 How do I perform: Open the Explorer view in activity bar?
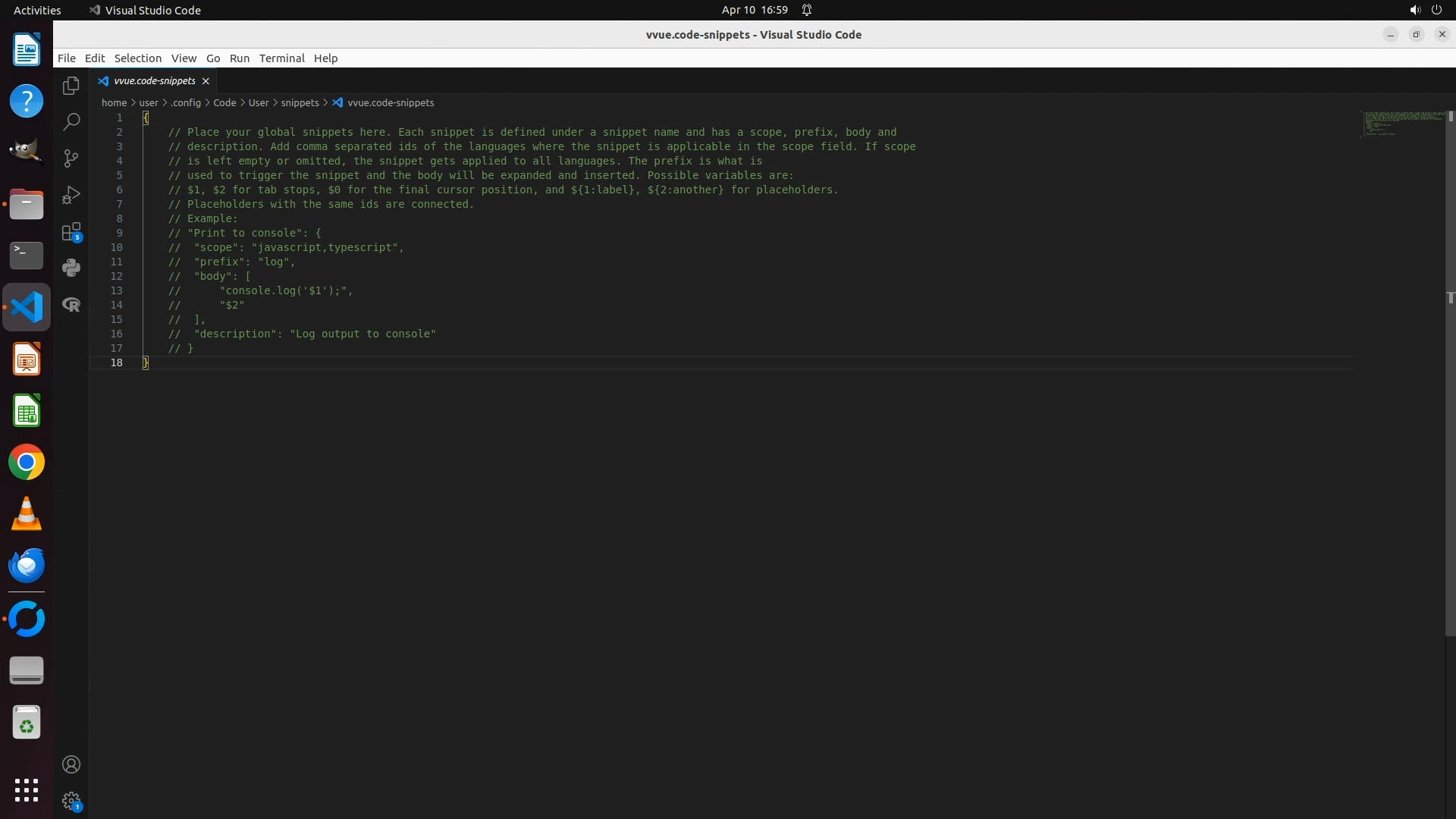(x=71, y=86)
